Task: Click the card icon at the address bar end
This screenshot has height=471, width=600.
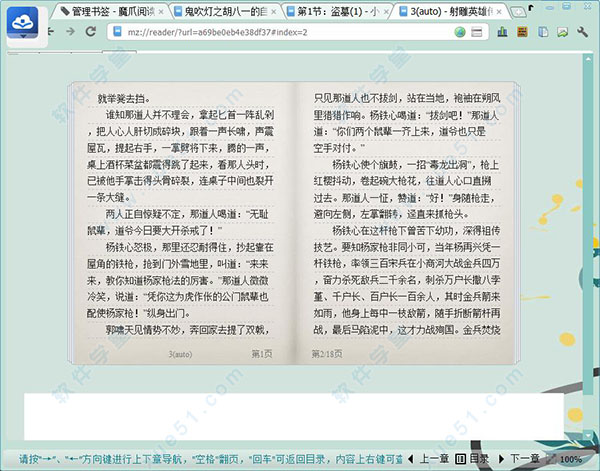Action: tap(476, 32)
